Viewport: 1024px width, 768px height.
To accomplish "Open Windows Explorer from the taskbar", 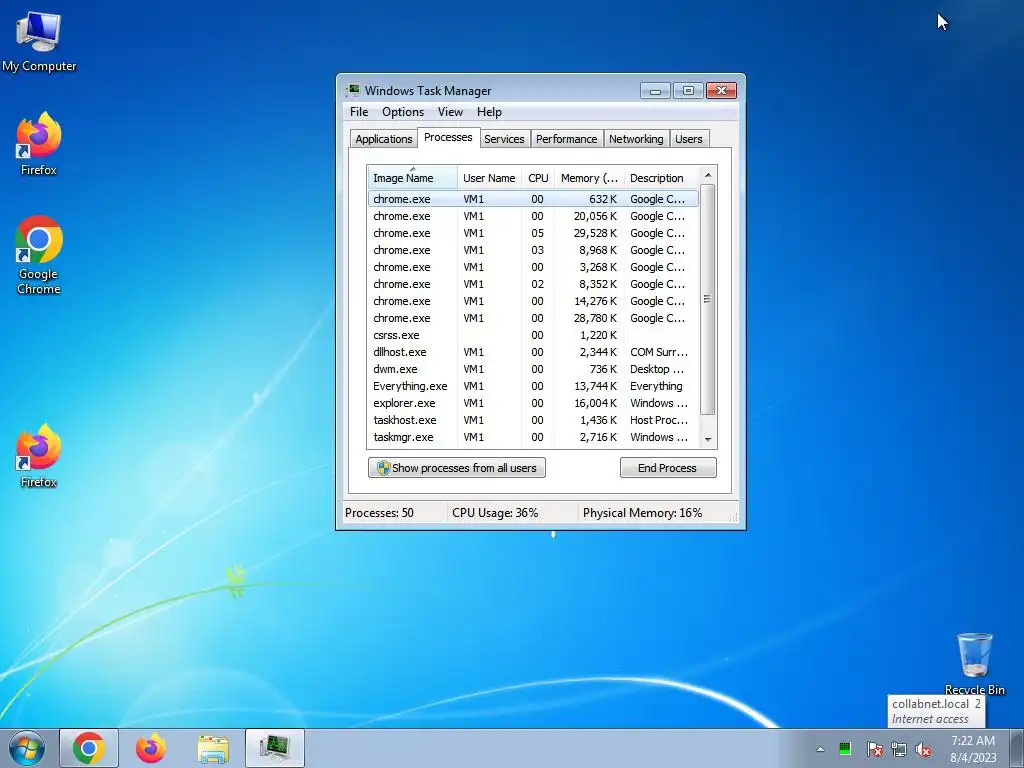I will pyautogui.click(x=213, y=748).
